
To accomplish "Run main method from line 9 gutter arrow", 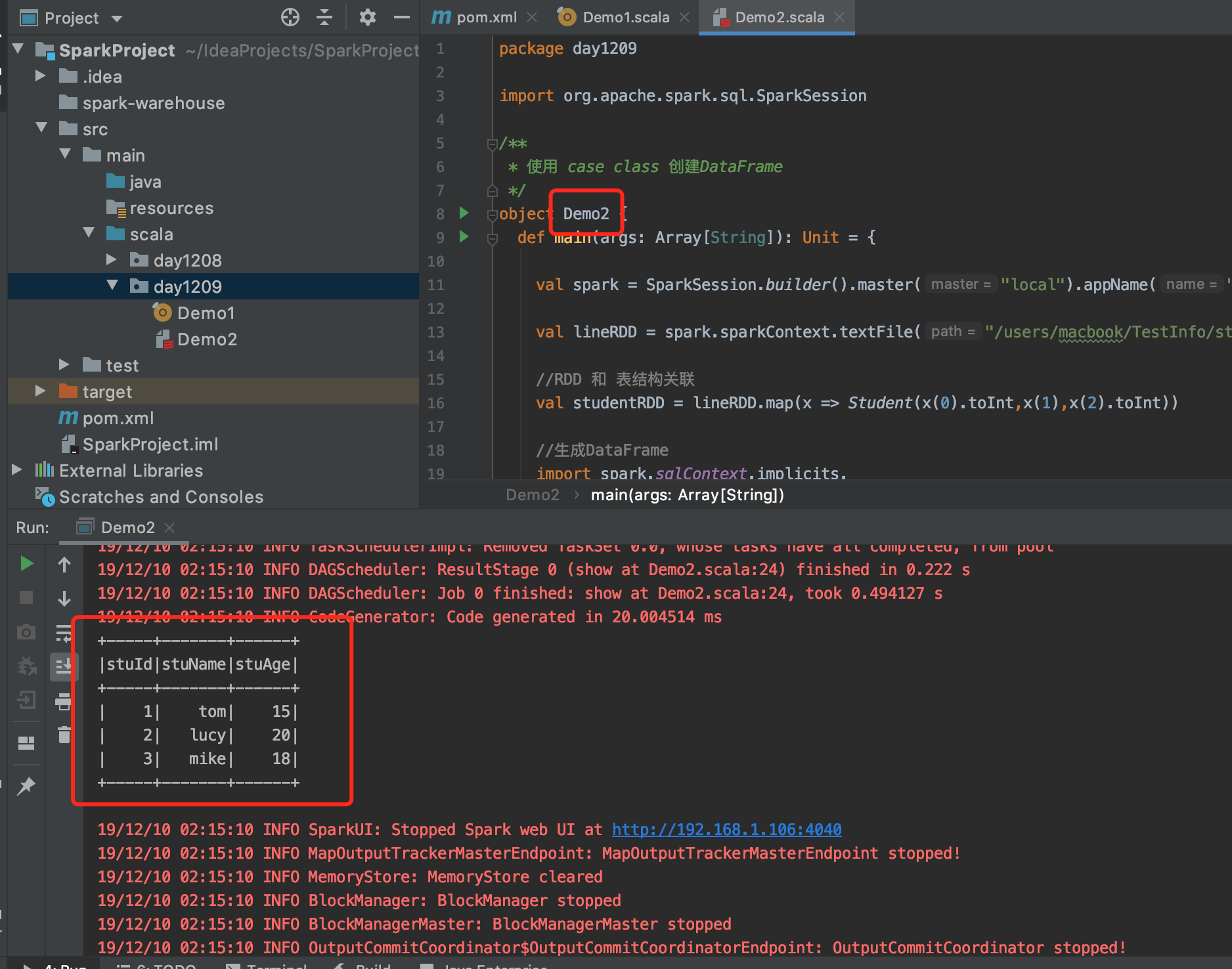I will click(464, 236).
